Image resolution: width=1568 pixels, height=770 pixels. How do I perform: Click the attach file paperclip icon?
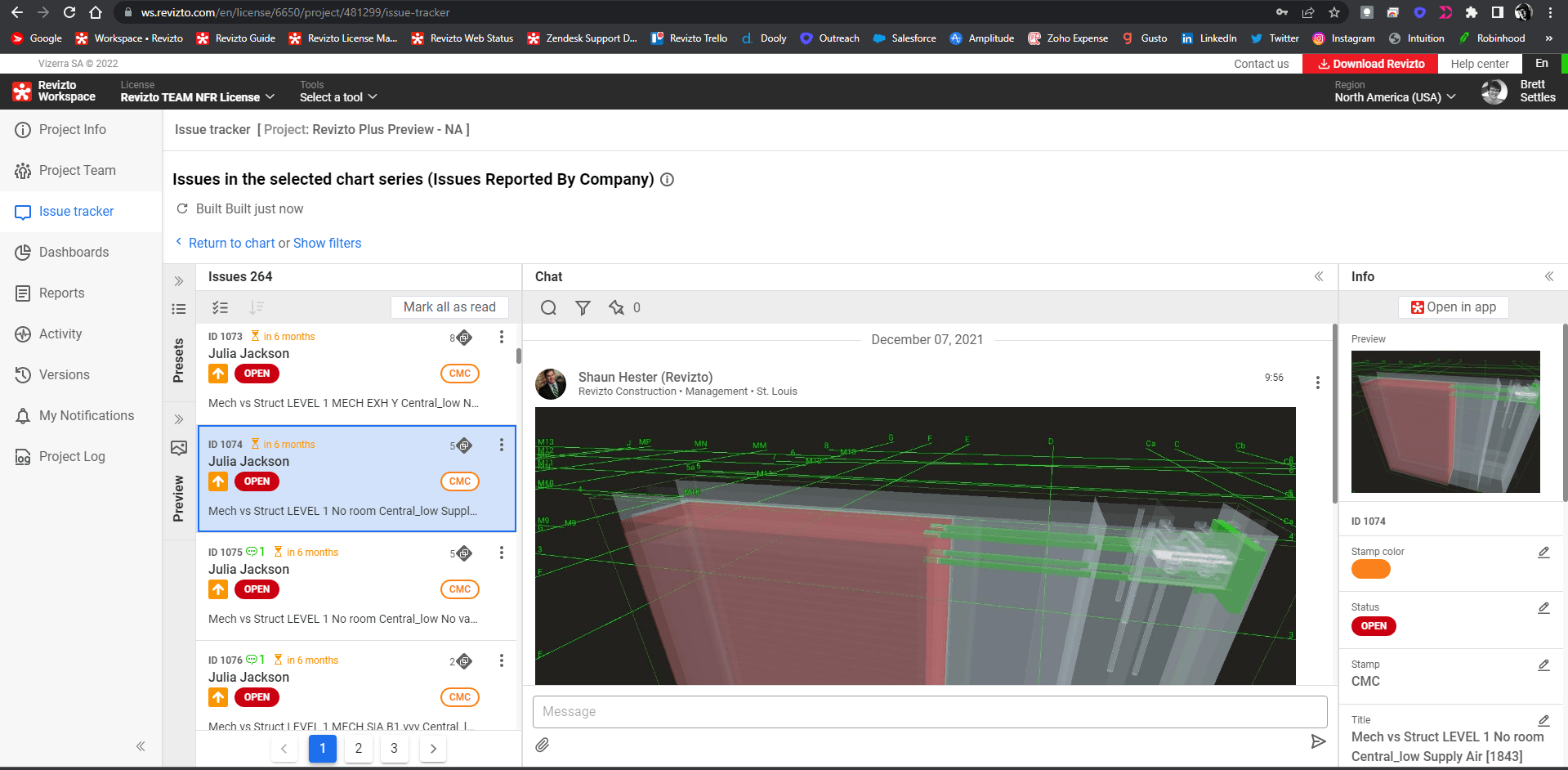[543, 745]
